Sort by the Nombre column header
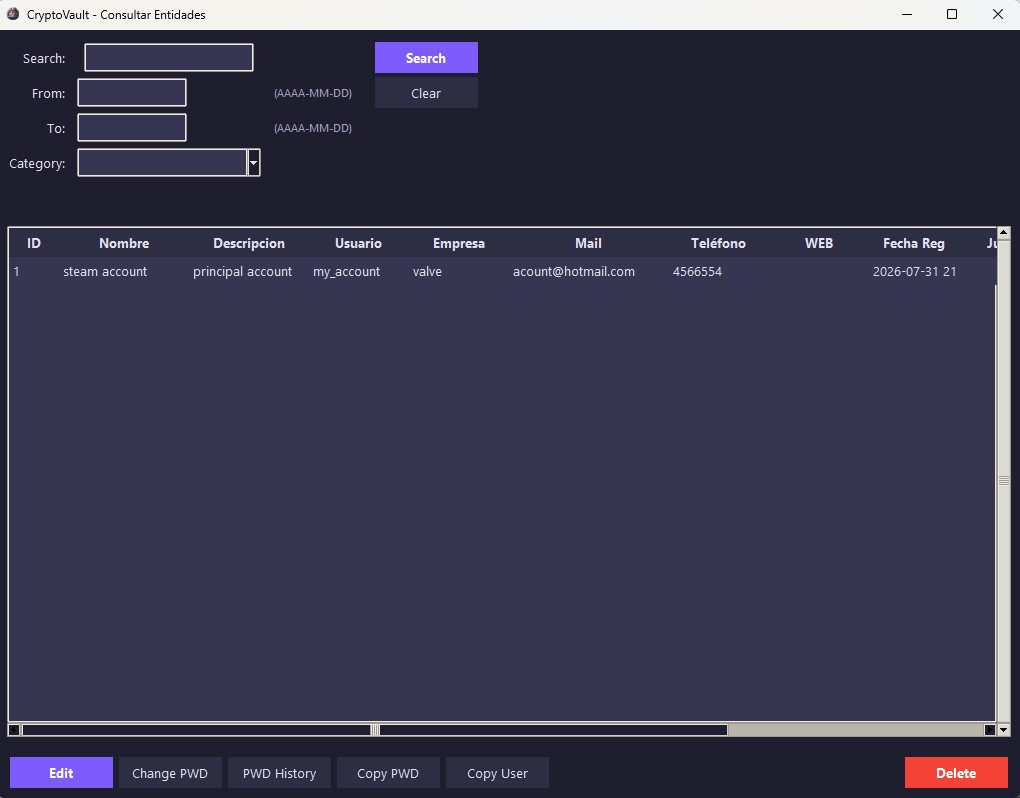 [x=124, y=243]
